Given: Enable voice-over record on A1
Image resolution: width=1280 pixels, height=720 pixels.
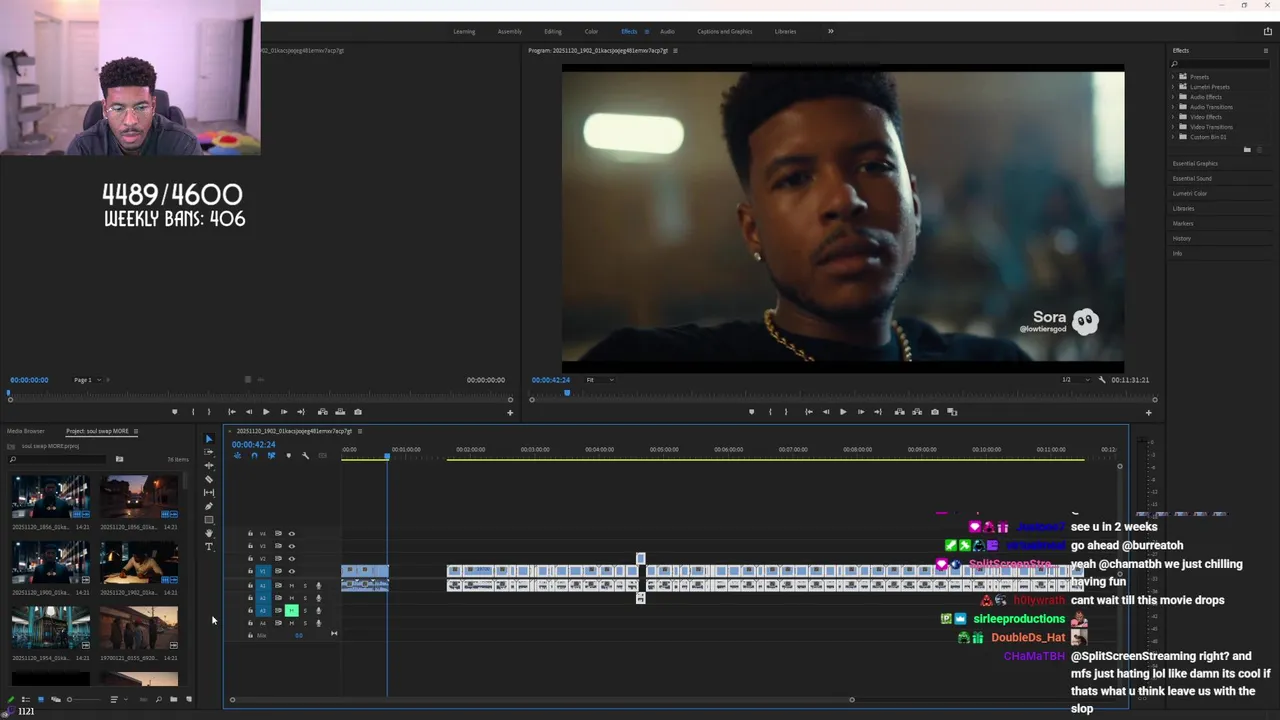Looking at the screenshot, I should pyautogui.click(x=319, y=585).
